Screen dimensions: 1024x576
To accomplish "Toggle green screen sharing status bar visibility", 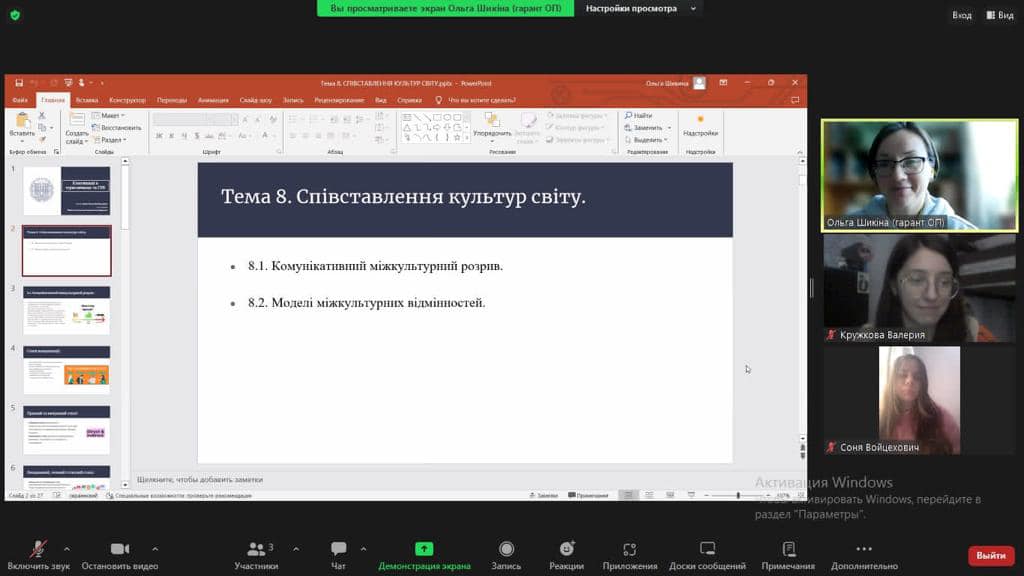I will [448, 8].
